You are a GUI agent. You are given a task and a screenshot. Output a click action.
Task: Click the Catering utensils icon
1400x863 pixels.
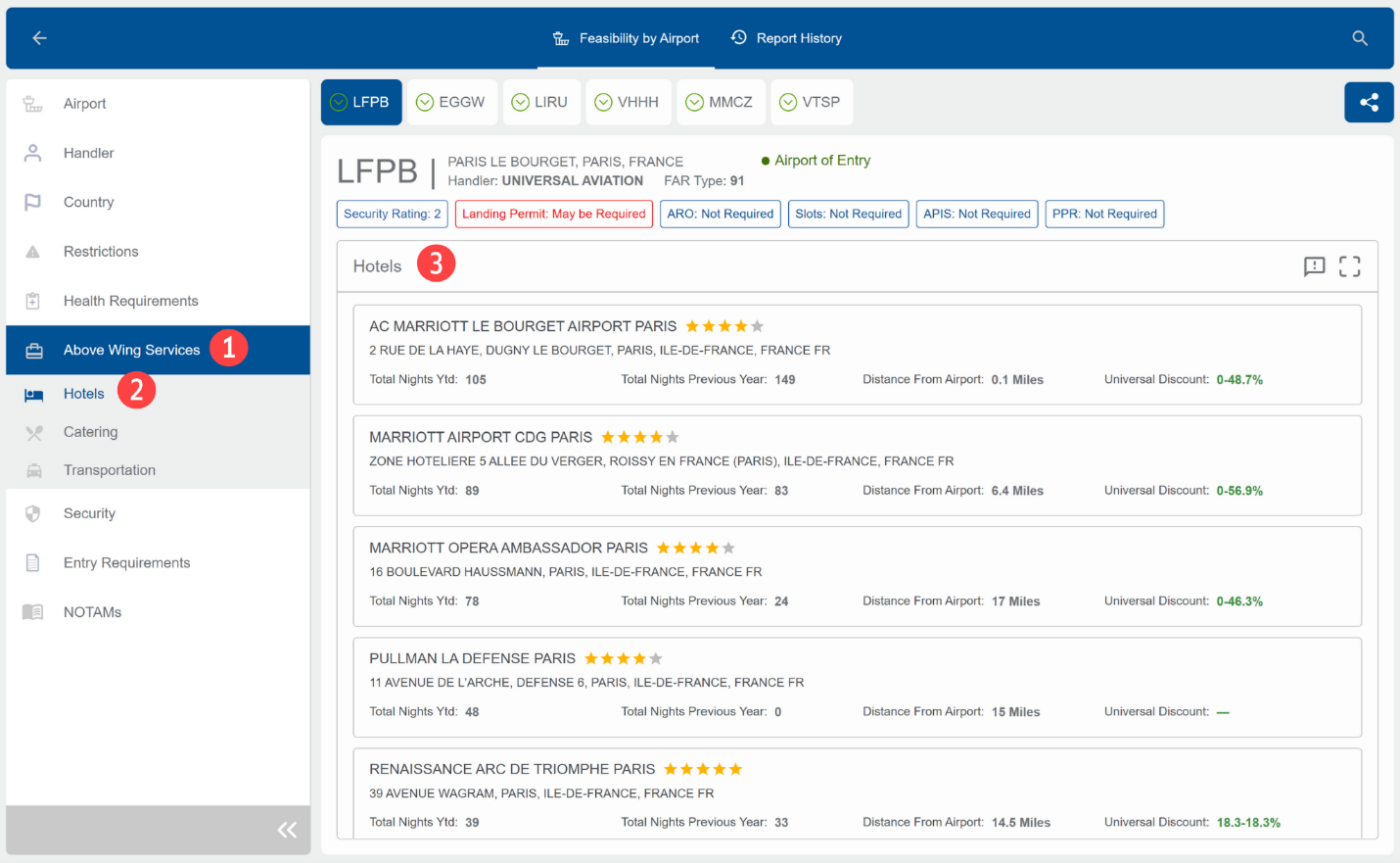click(34, 432)
